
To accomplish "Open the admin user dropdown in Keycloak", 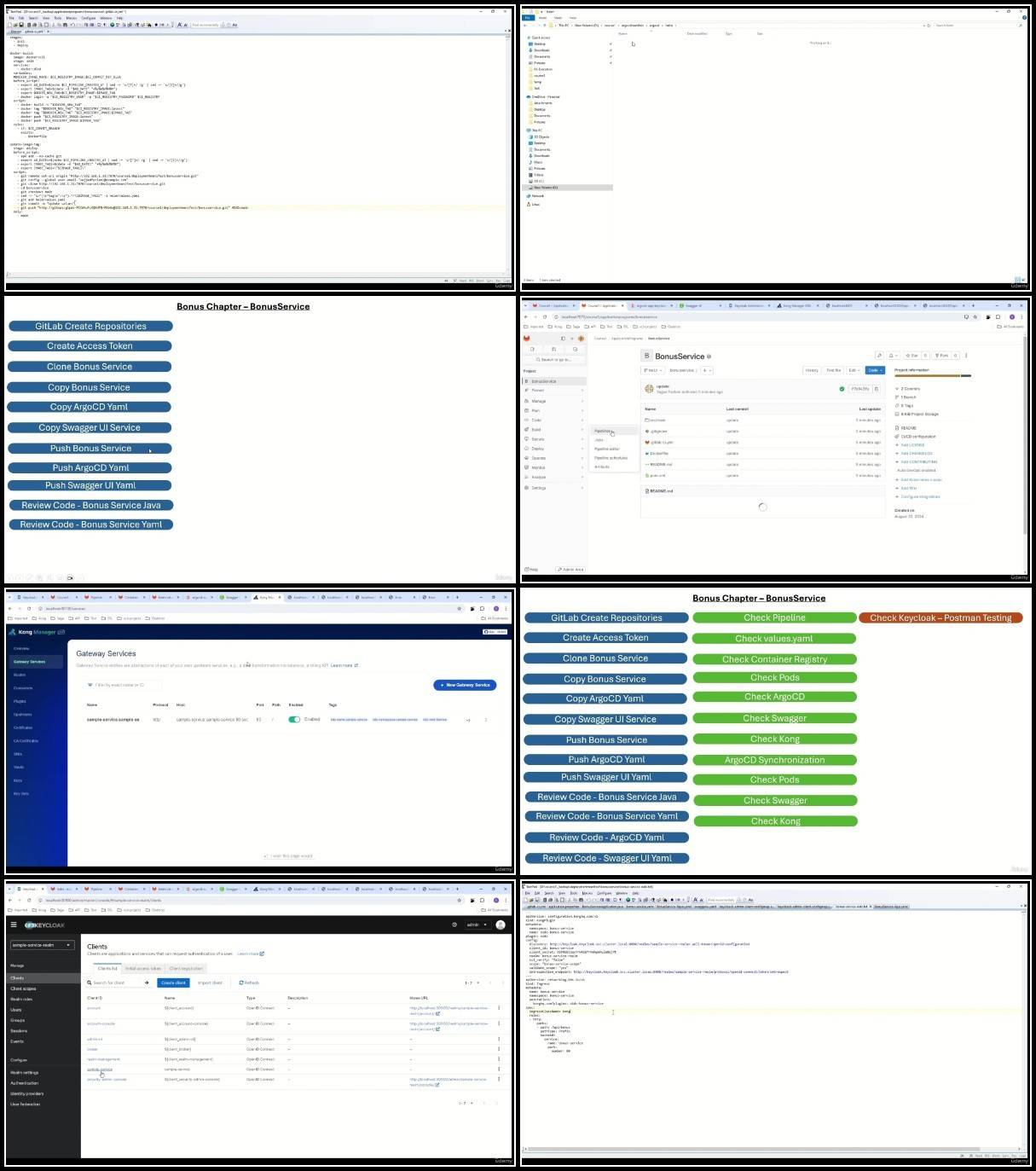I will [x=476, y=925].
